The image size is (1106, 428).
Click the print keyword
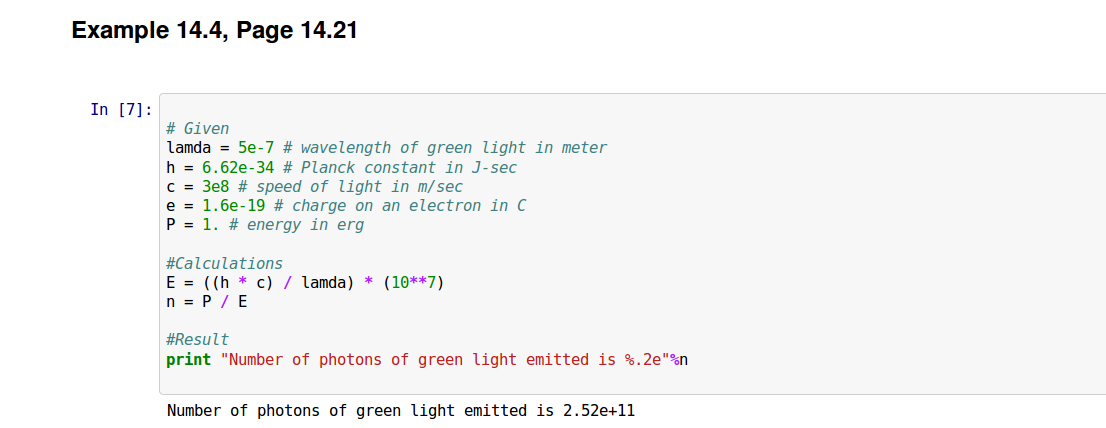point(189,360)
